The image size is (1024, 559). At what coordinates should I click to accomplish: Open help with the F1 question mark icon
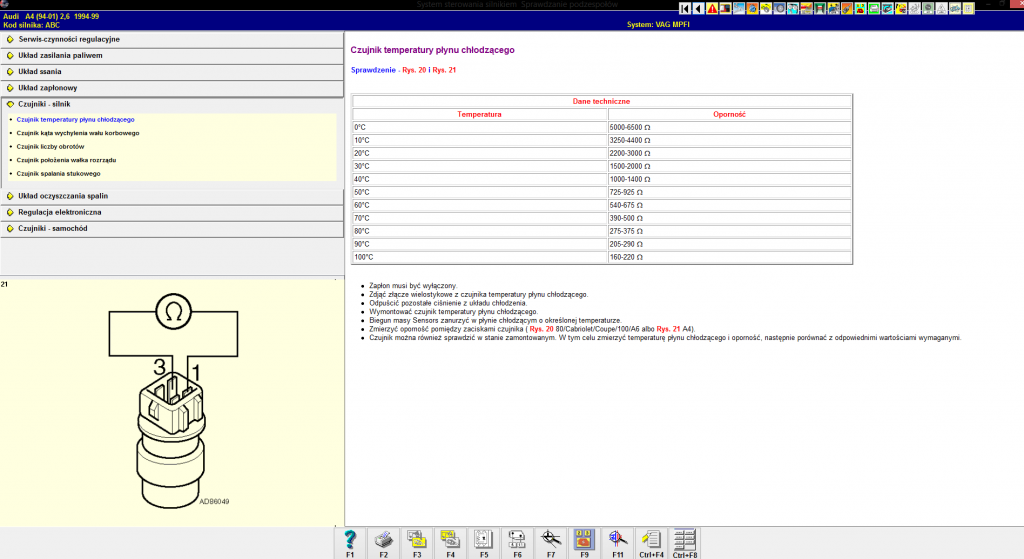[350, 543]
